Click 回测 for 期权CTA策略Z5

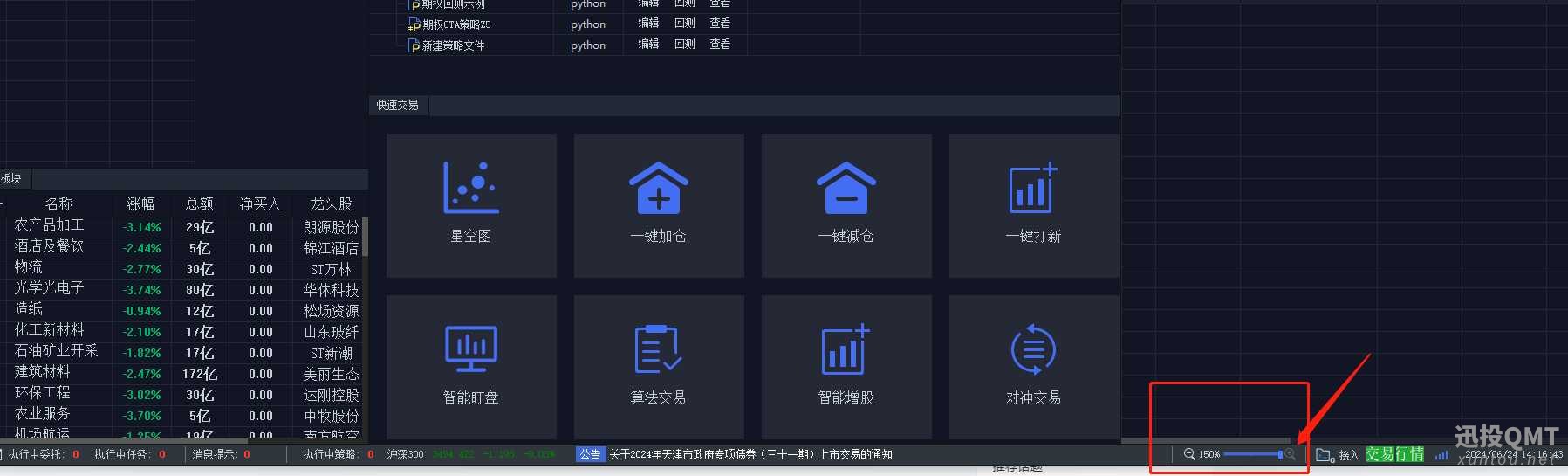pos(685,24)
